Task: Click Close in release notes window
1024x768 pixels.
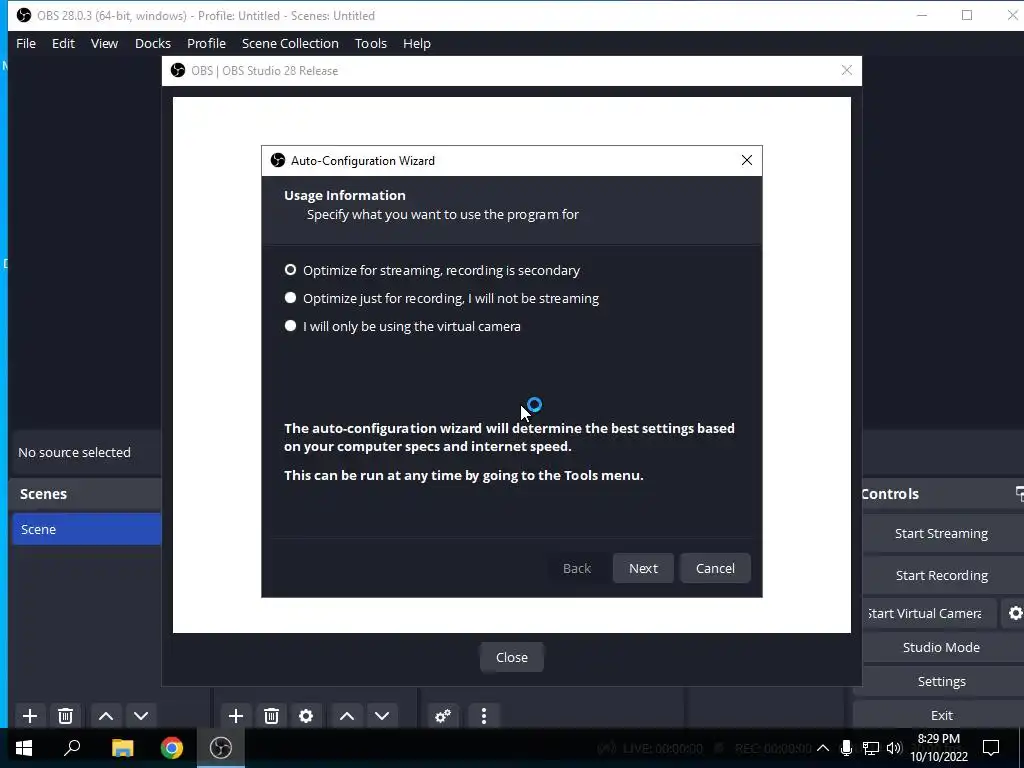Action: (511, 658)
